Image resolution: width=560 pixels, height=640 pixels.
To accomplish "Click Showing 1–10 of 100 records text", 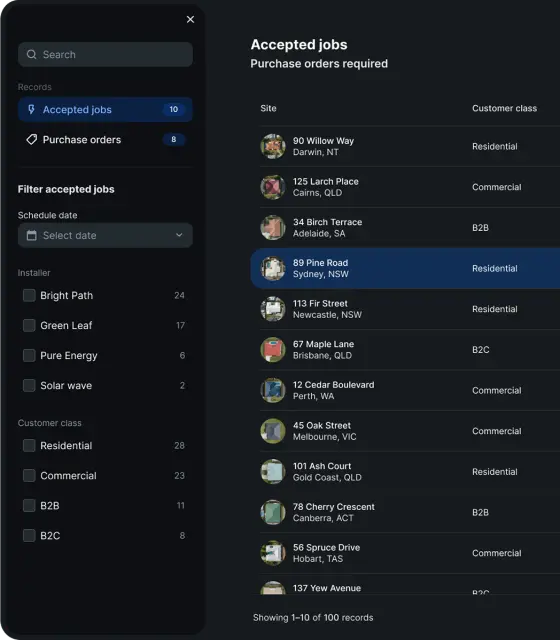I will point(313,618).
